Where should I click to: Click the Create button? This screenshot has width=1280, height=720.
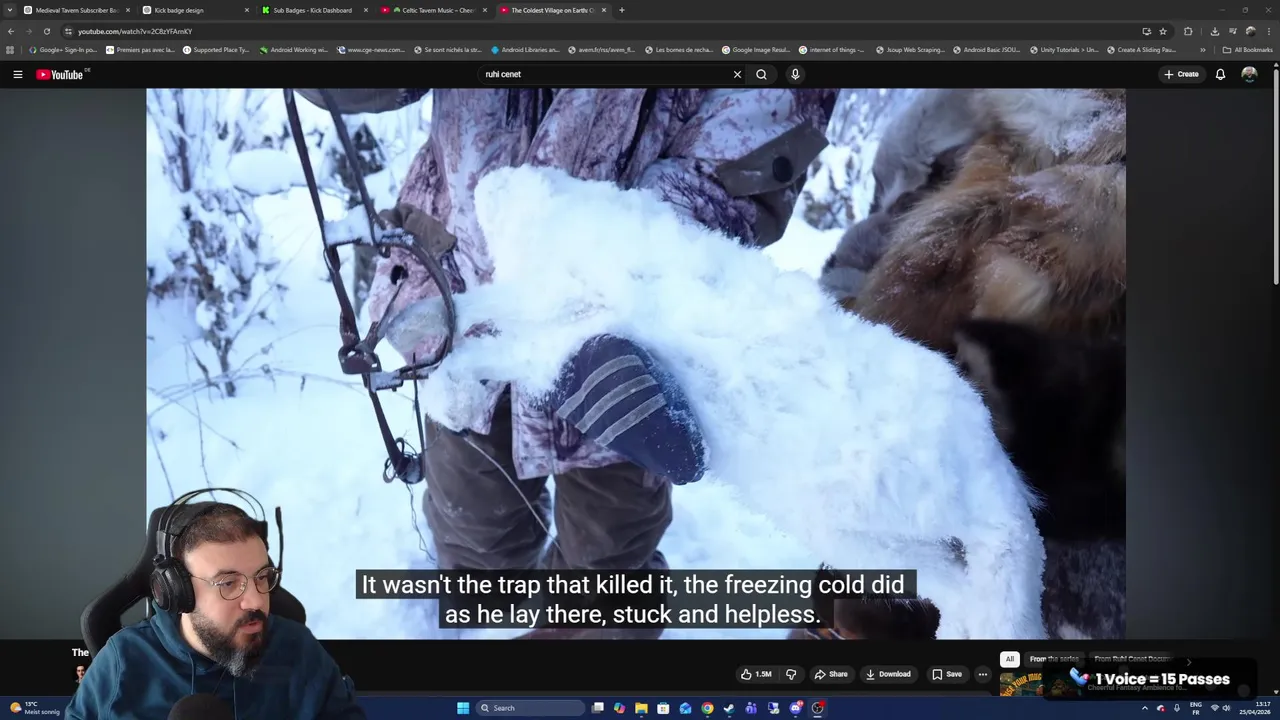pos(1181,74)
